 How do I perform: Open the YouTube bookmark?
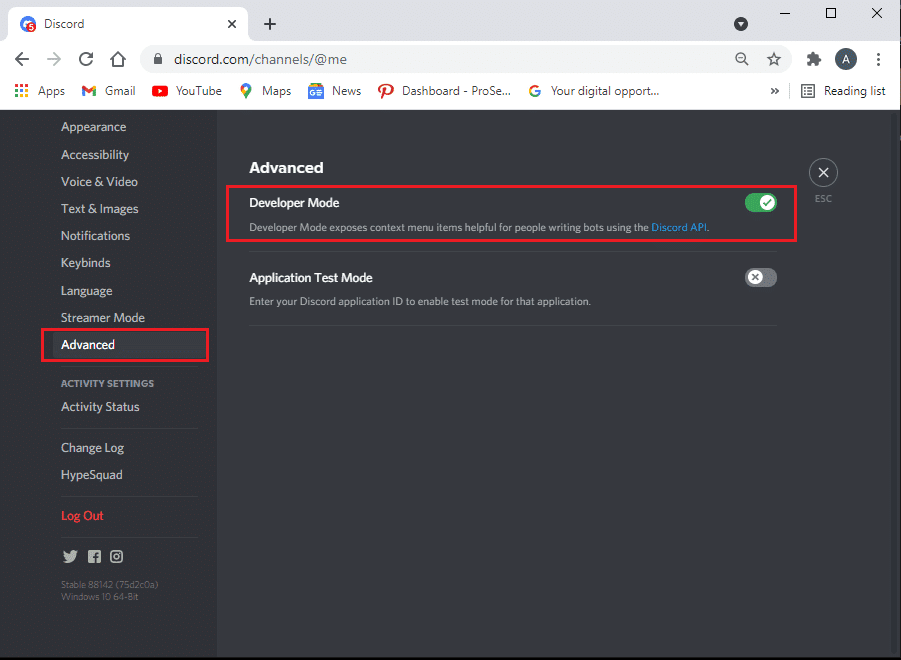(187, 91)
